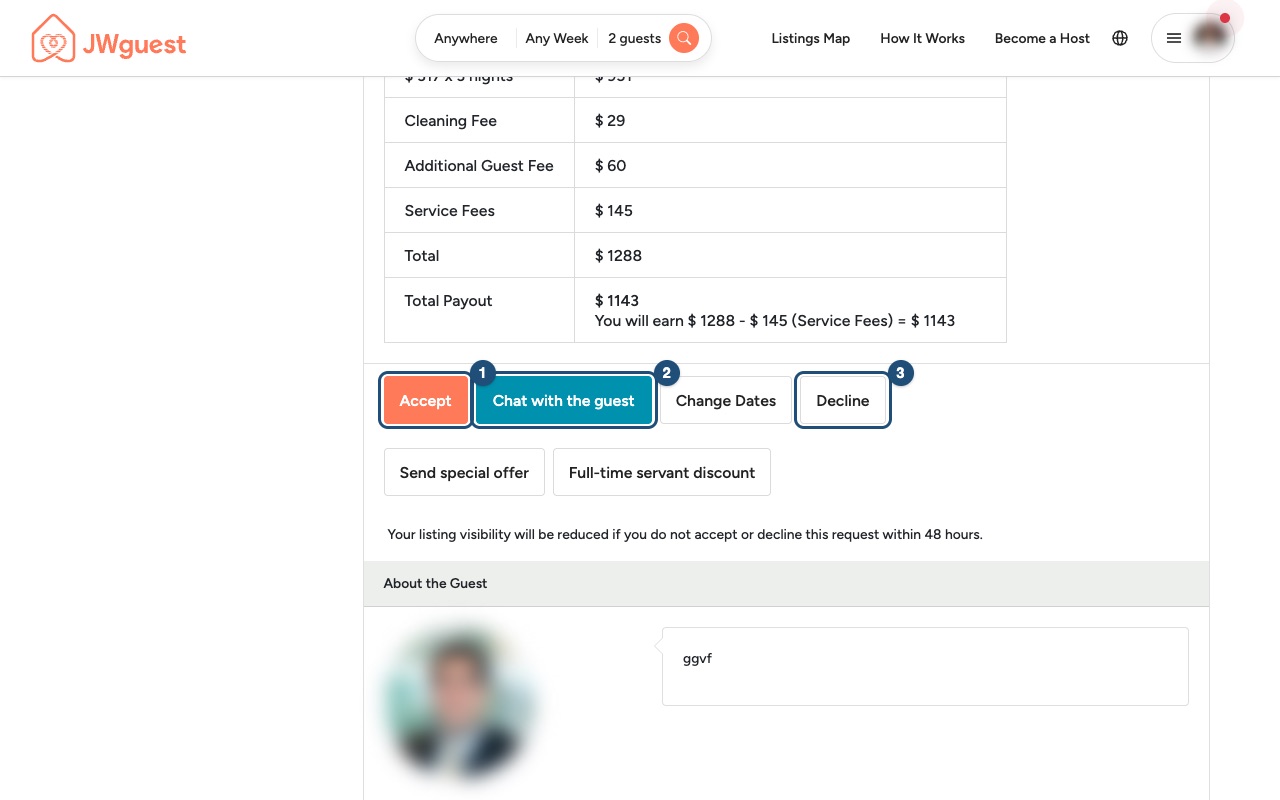Open How It Works page
The image size is (1280, 800).
922,38
